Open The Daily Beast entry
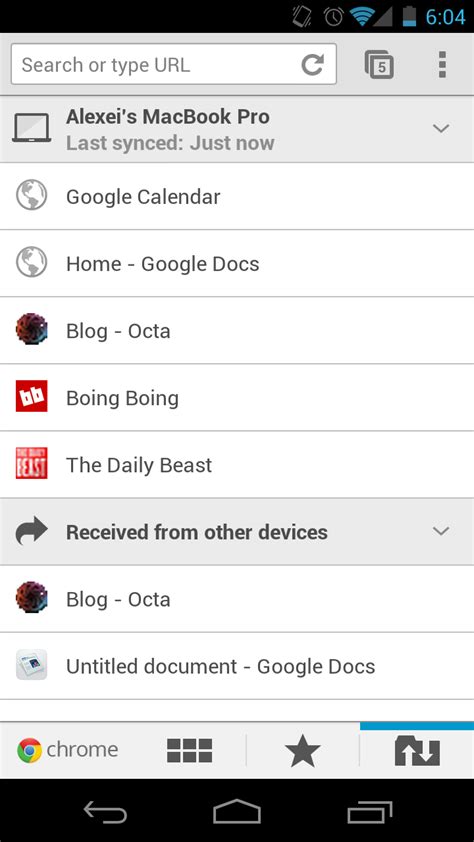Screen dimensions: 474x842 [x=237, y=465]
